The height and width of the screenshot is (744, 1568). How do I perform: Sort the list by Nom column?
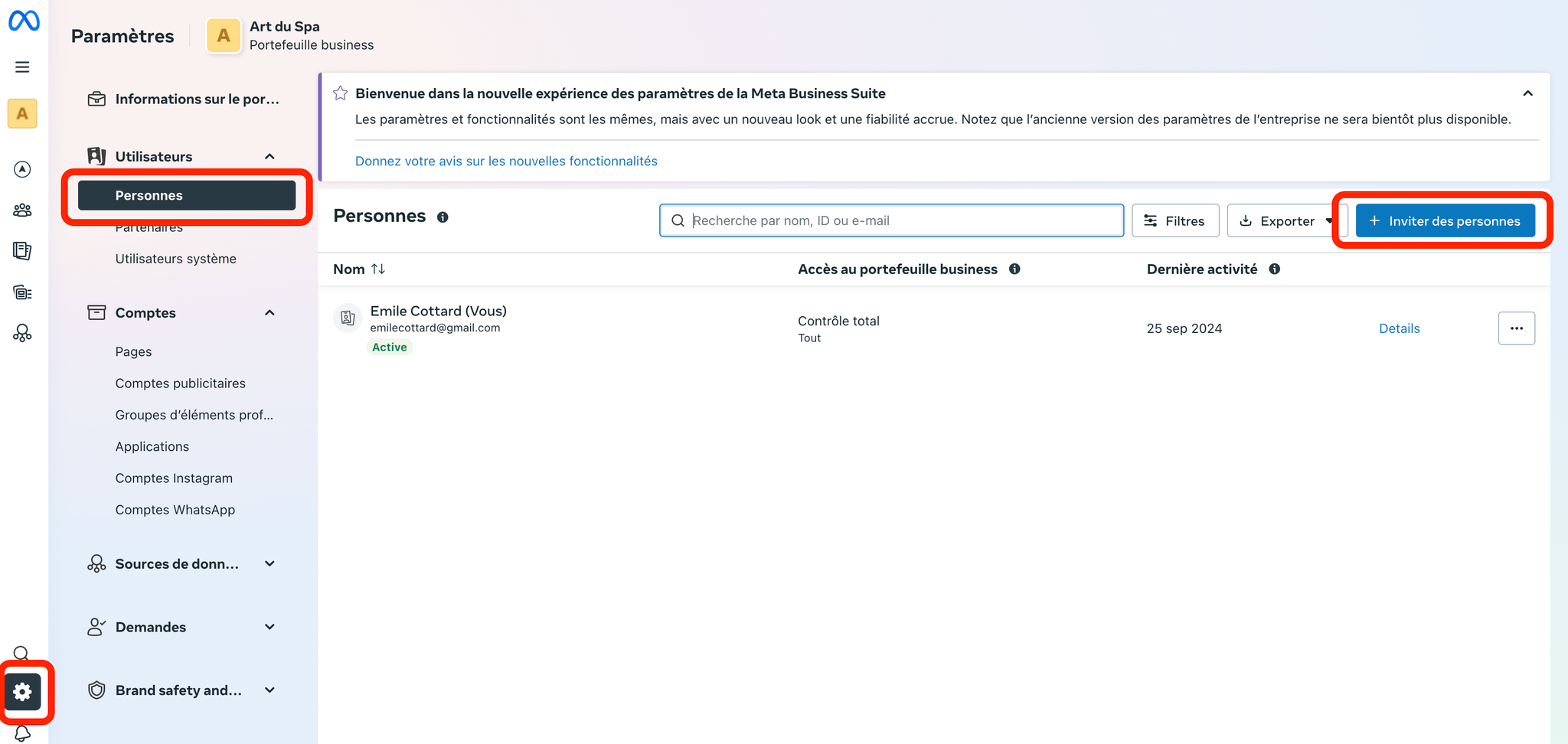pyautogui.click(x=378, y=269)
